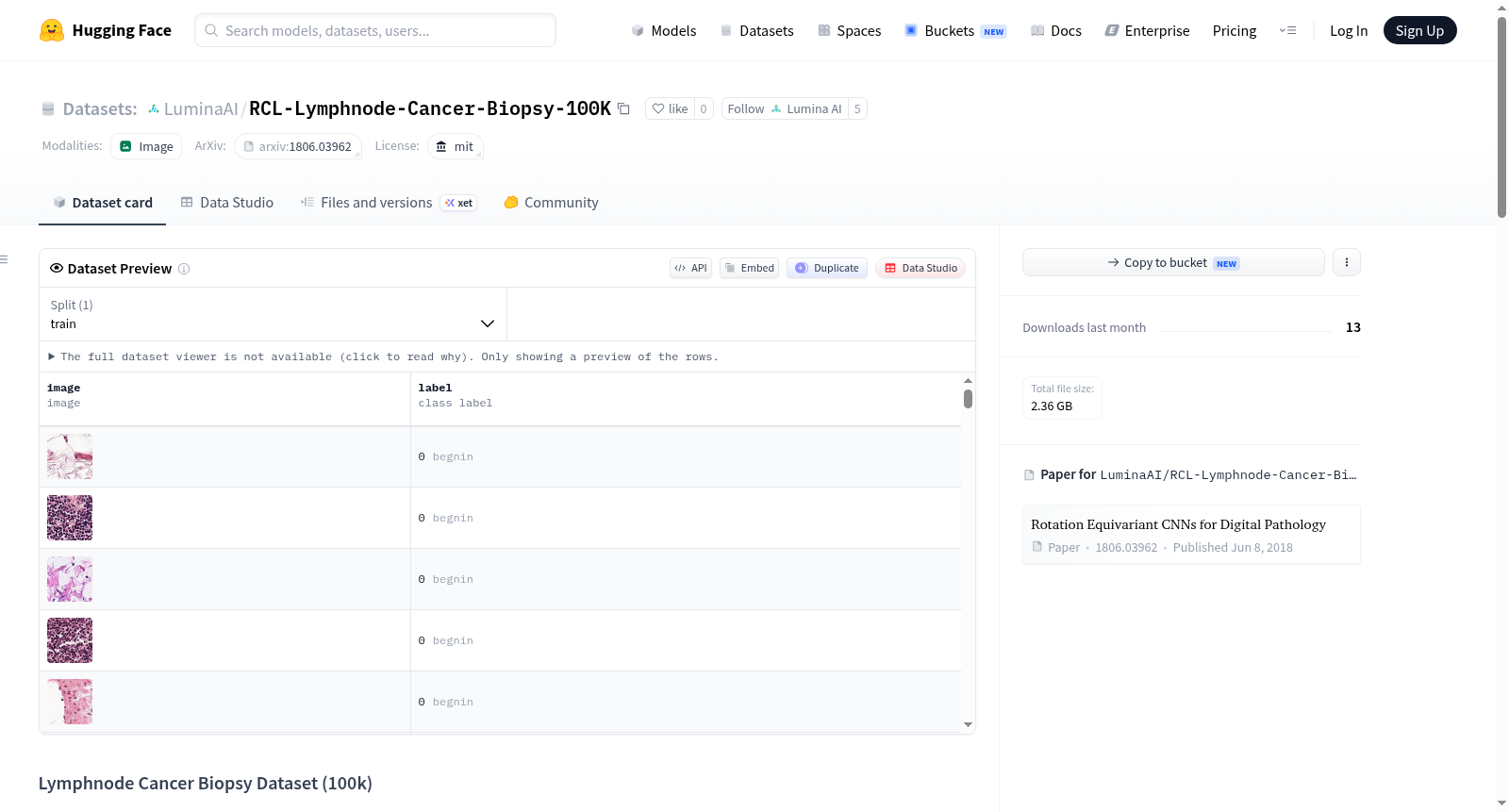Expand the Split train dropdown

(273, 314)
